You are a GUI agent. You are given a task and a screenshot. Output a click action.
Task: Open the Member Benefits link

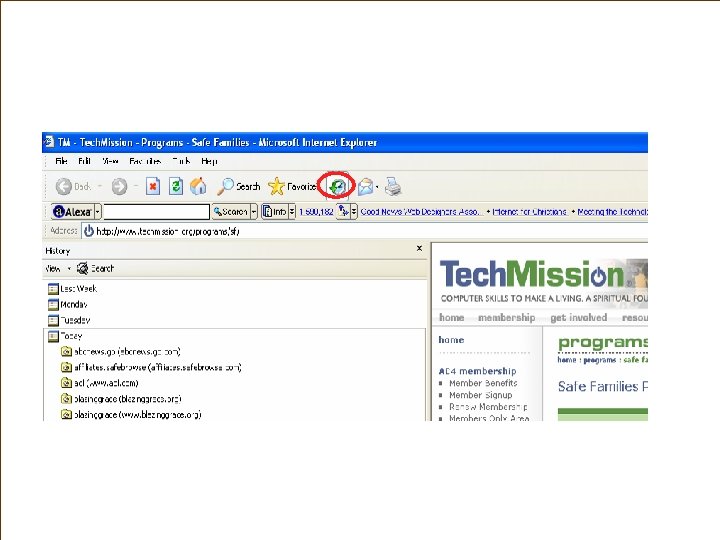coord(483,383)
